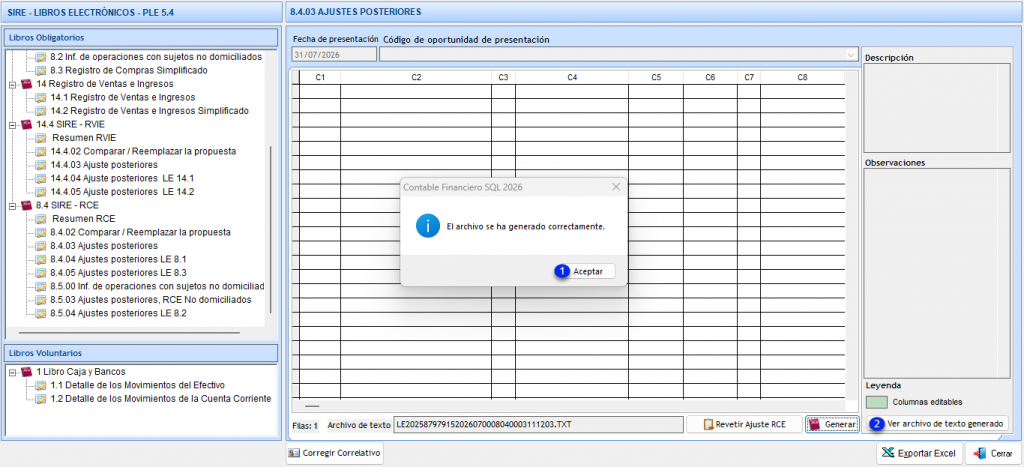Click icon beside 8.4.05 Ajustes posteriores LE 8.3
1024x467 pixels.
(x=40, y=272)
